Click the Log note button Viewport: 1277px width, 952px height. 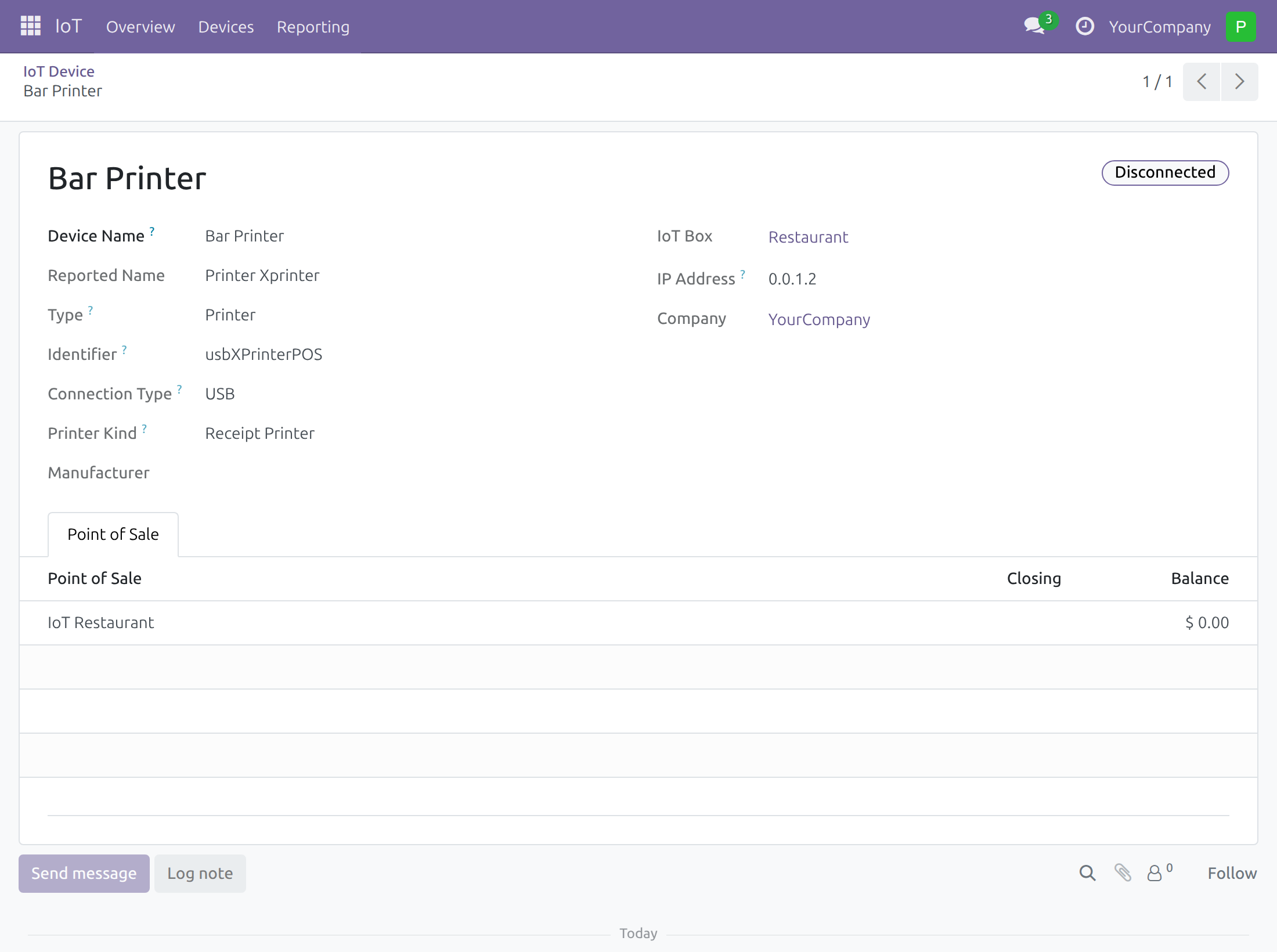click(x=200, y=873)
